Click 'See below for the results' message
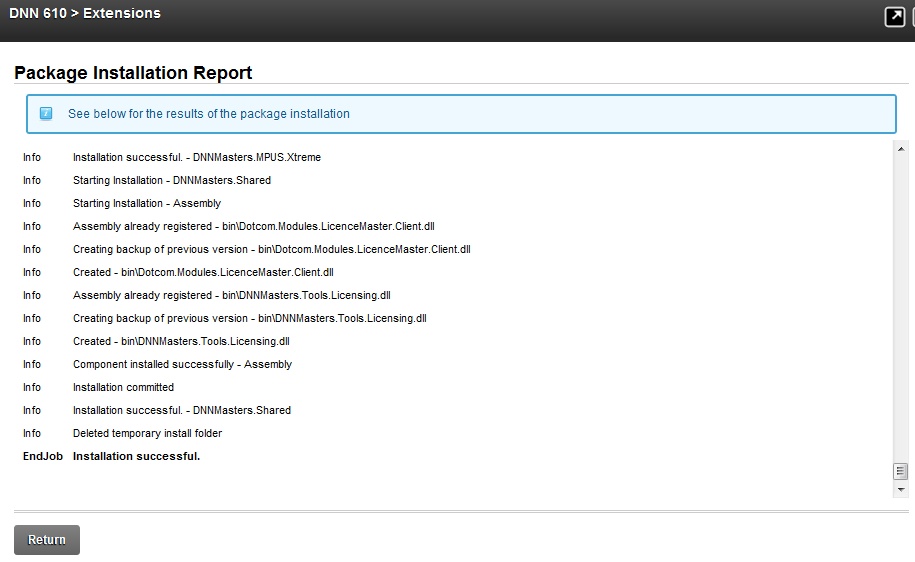Screen dimensions: 915x562 click(x=209, y=114)
